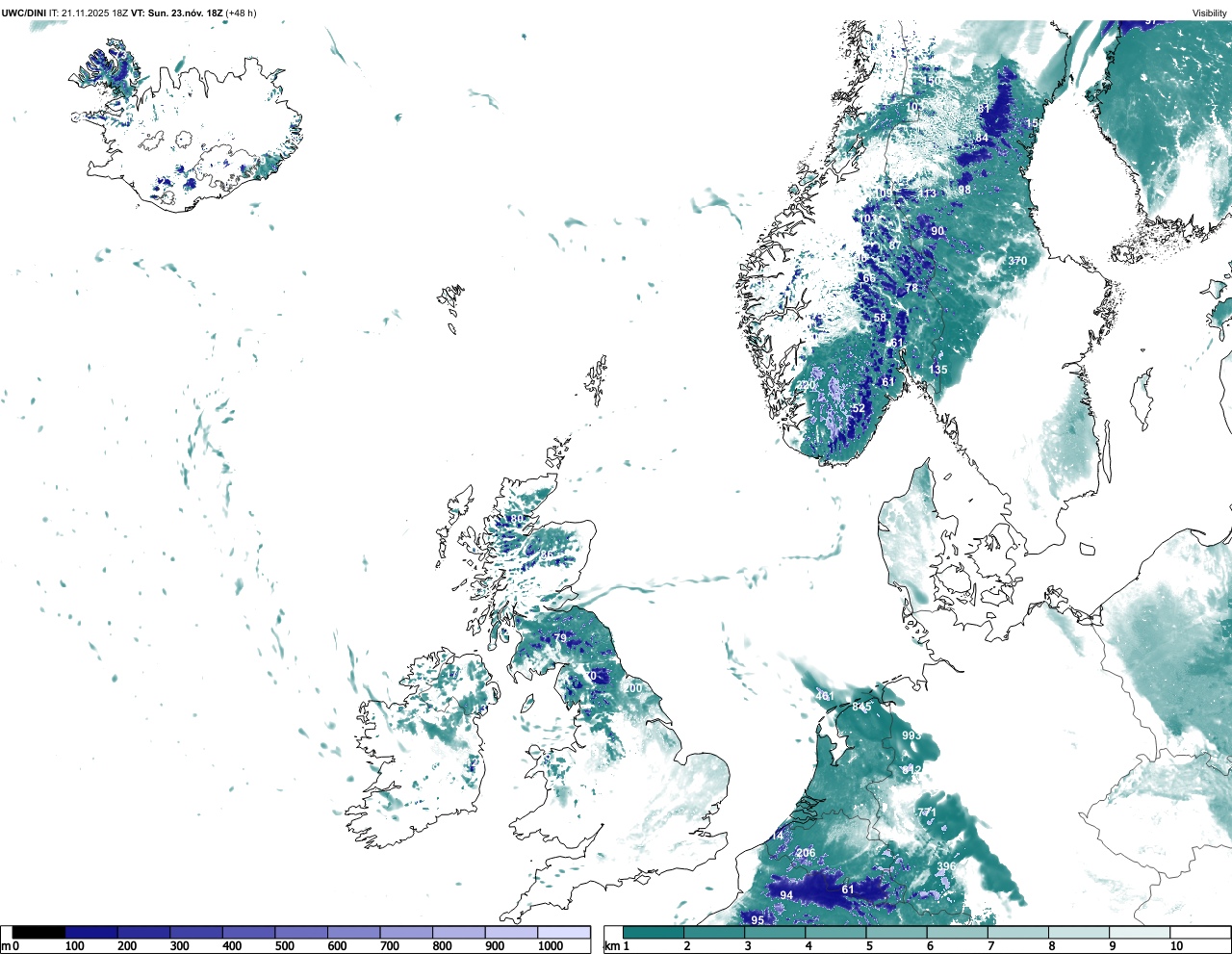Click the '95' value at the bottom edge
Image resolution: width=1232 pixels, height=954 pixels.
(x=757, y=920)
